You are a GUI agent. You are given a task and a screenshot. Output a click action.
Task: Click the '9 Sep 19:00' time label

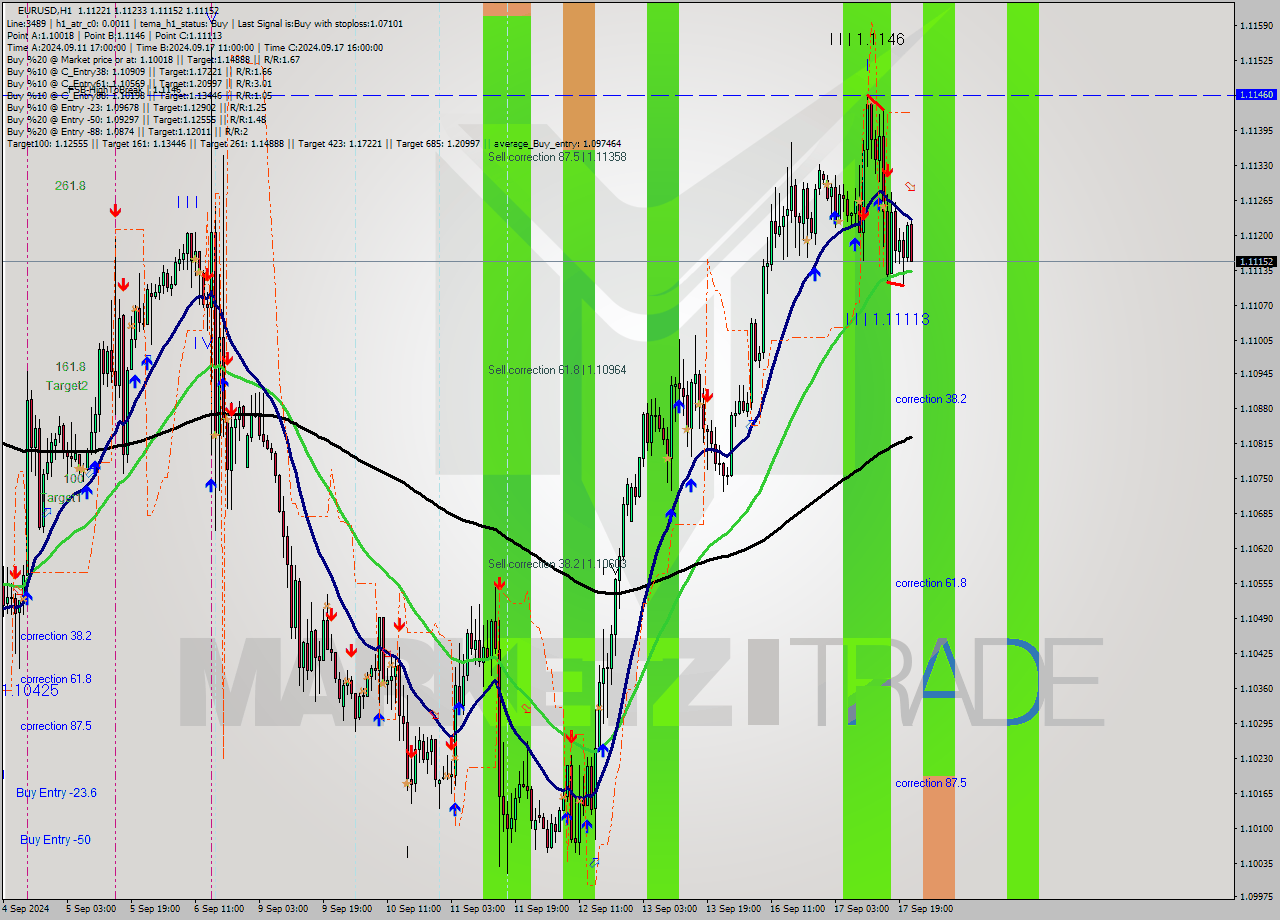[x=347, y=909]
